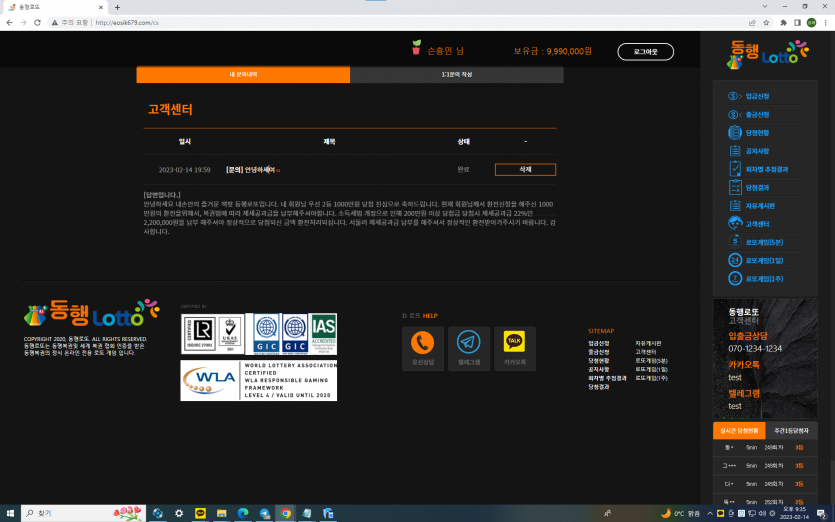Switch to the 주간1등당첨자 tab
This screenshot has width=835, height=522.
(x=791, y=430)
